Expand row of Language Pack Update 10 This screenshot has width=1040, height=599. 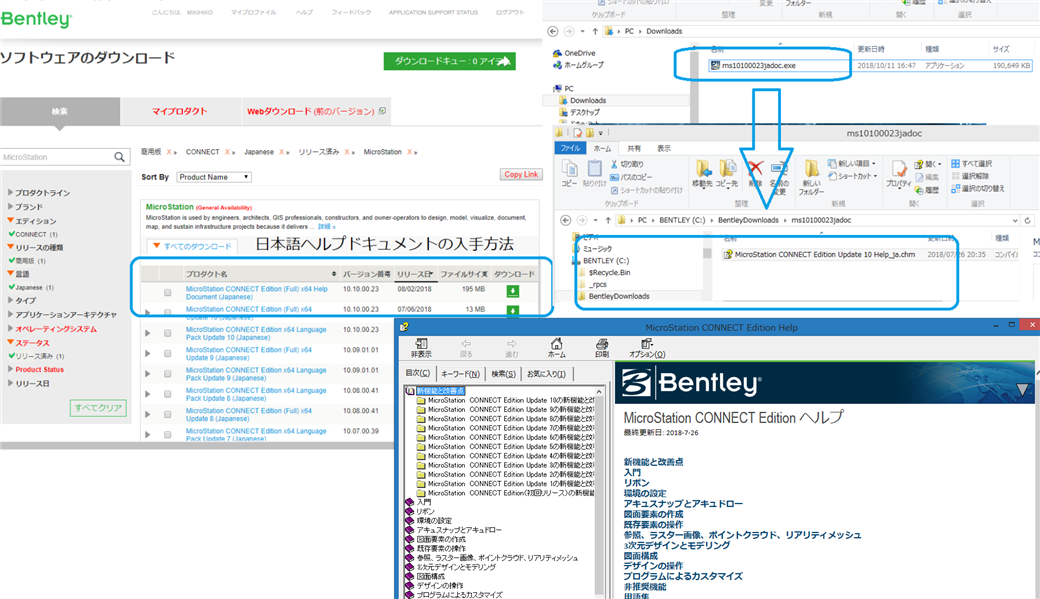(147, 333)
